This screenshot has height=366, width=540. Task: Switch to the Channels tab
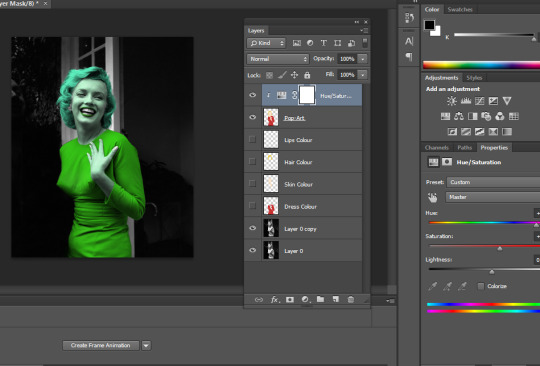[437, 148]
